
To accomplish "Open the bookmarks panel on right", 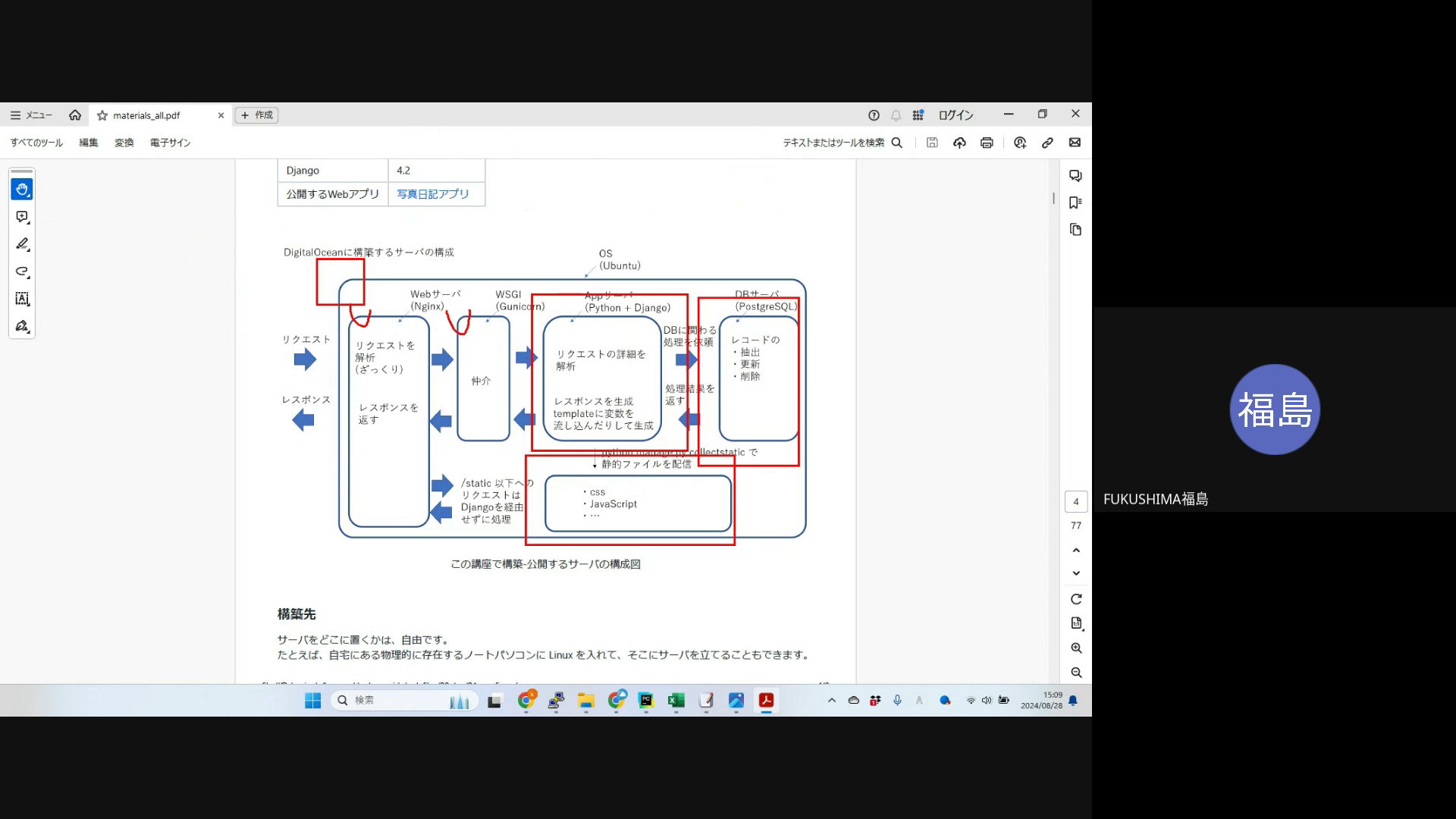I will coord(1075,202).
